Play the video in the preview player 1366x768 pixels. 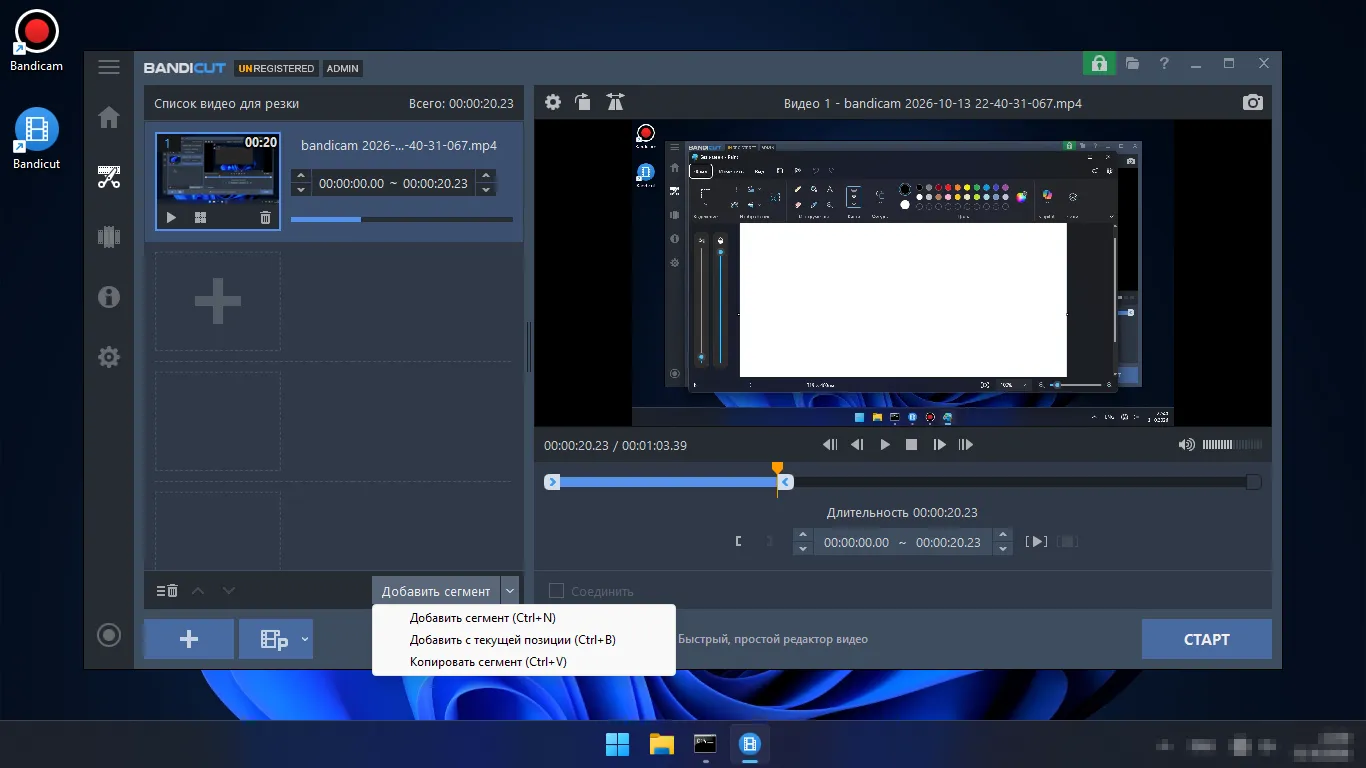[884, 445]
